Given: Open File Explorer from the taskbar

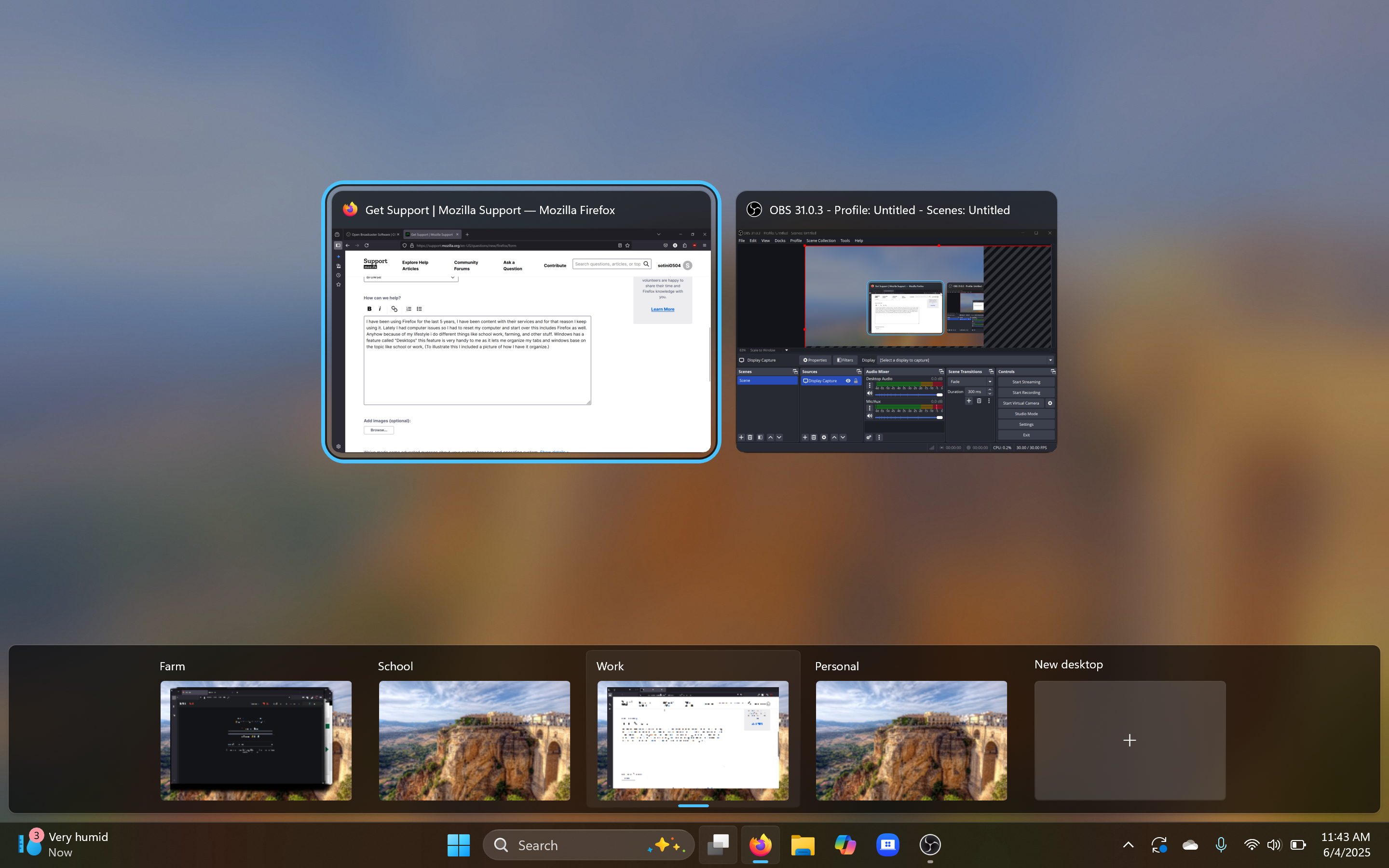Looking at the screenshot, I should tap(803, 844).
